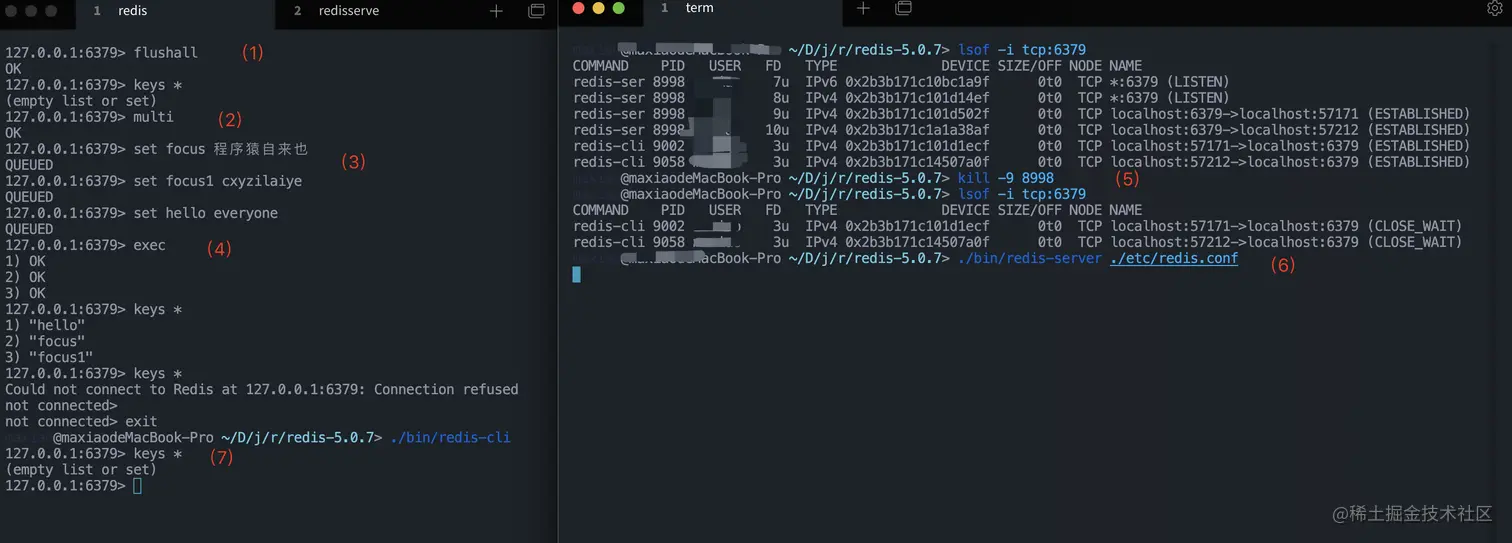The height and width of the screenshot is (543, 1512).
Task: Click the 1) "hello" key result
Action: click(x=45, y=325)
